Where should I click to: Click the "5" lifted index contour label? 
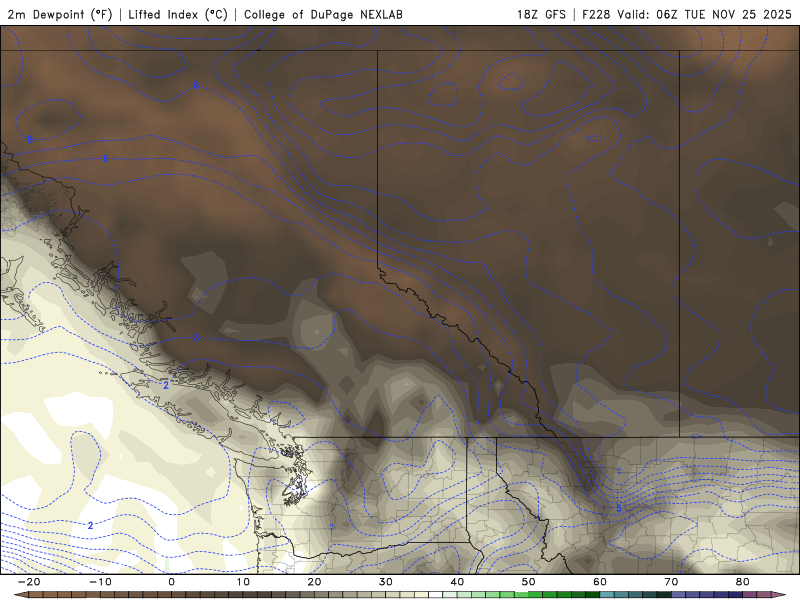click(x=619, y=508)
